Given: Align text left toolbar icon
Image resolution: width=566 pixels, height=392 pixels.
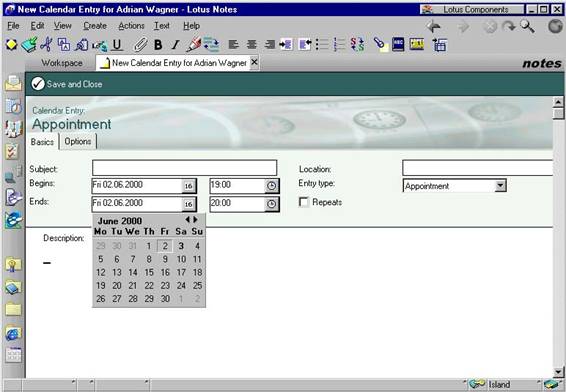Looking at the screenshot, I should (x=234, y=45).
